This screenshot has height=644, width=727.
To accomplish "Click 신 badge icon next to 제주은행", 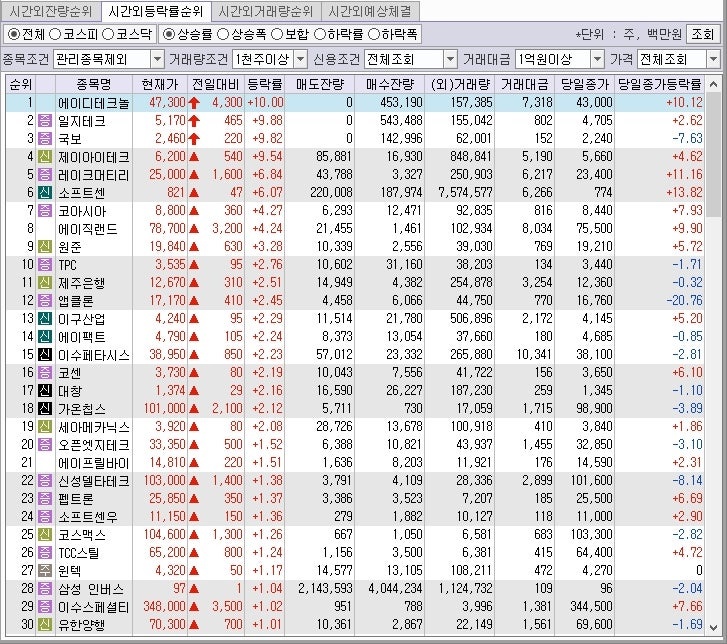I will (x=45, y=282).
